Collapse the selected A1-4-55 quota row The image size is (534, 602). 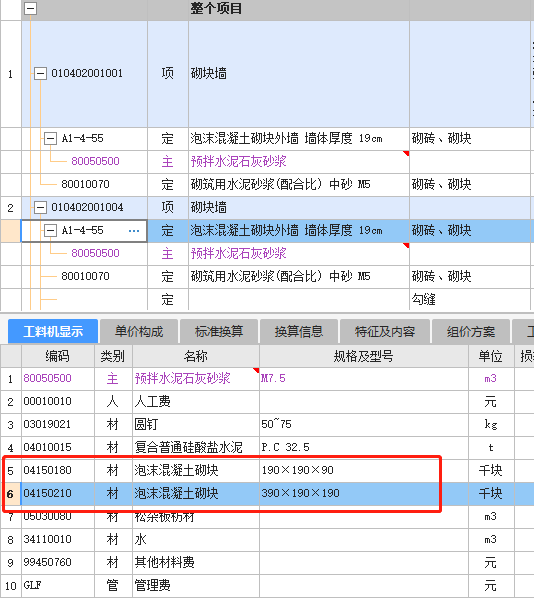click(50, 230)
